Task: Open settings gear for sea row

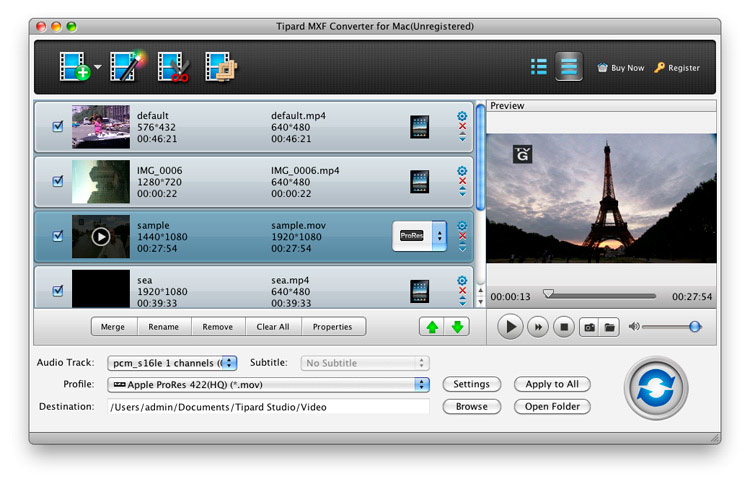Action: (x=462, y=280)
